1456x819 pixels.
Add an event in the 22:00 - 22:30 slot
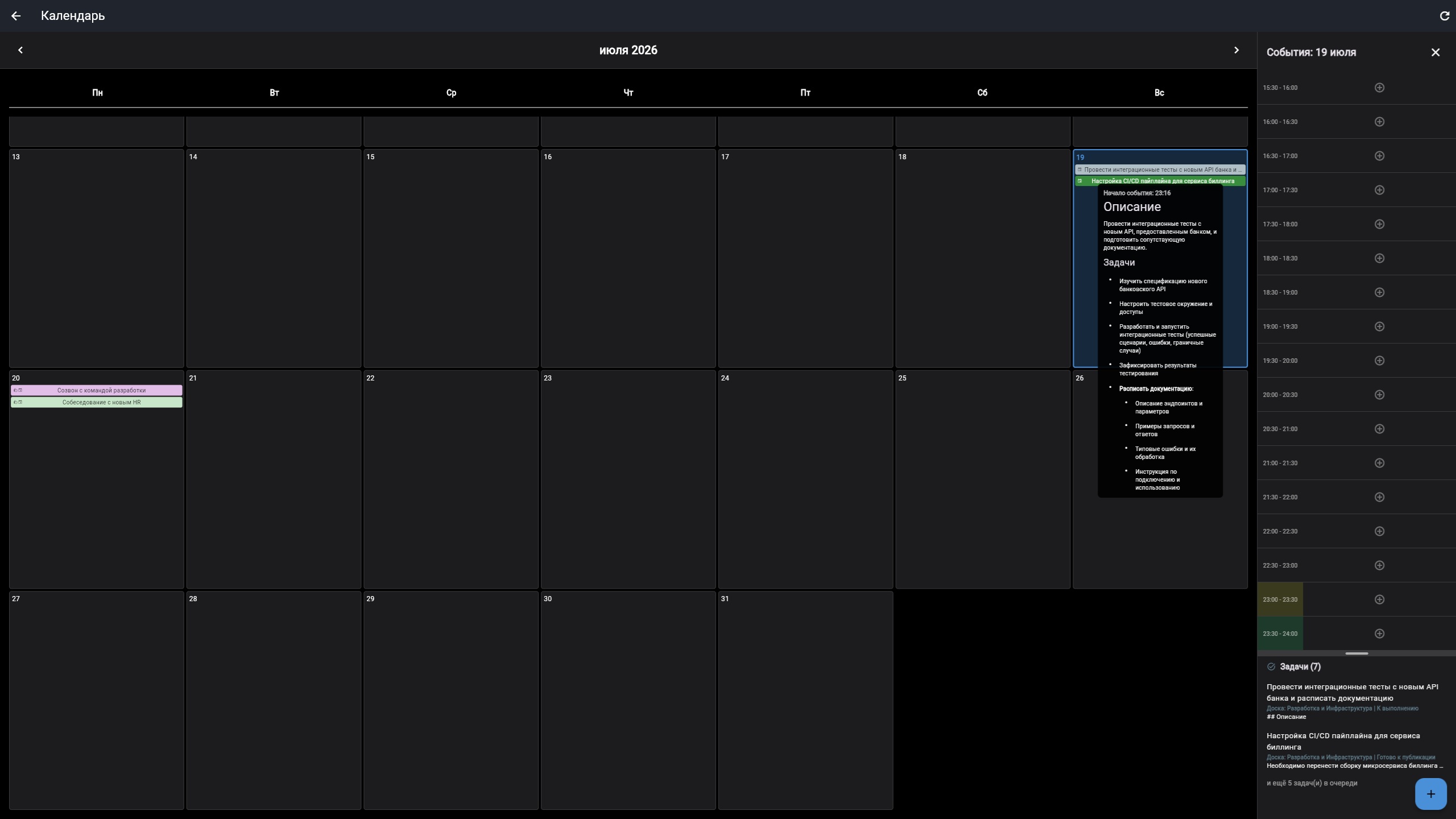pos(1379,531)
